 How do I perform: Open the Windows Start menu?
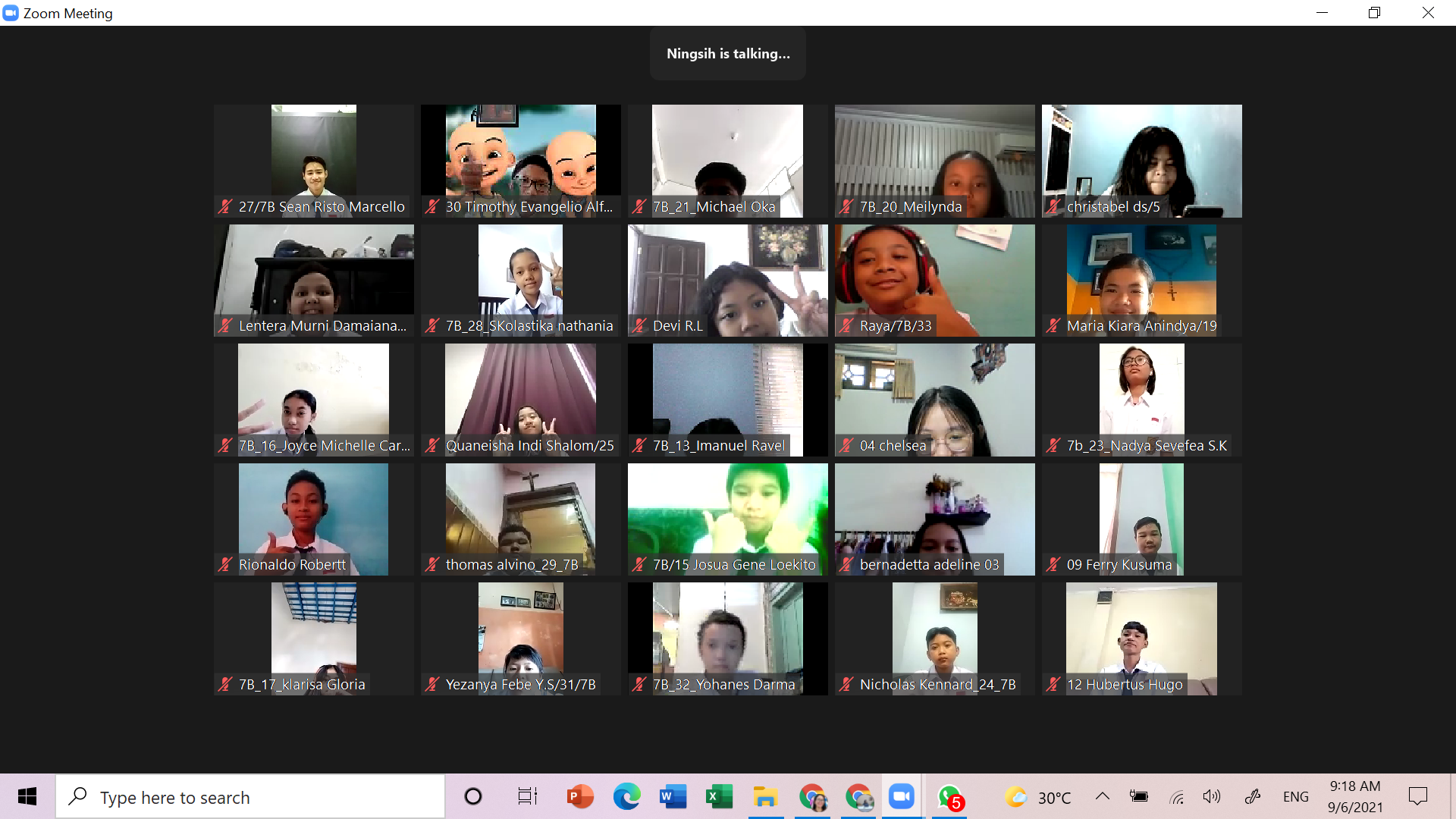tap(27, 796)
